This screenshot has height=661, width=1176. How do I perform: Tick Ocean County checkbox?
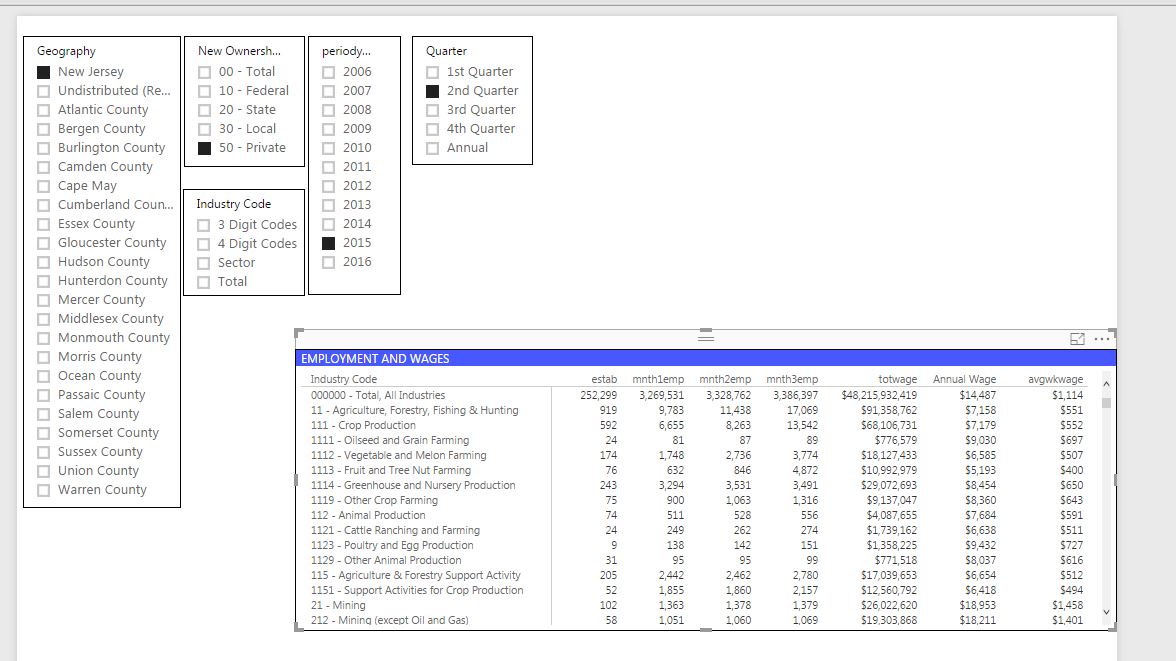tap(44, 376)
